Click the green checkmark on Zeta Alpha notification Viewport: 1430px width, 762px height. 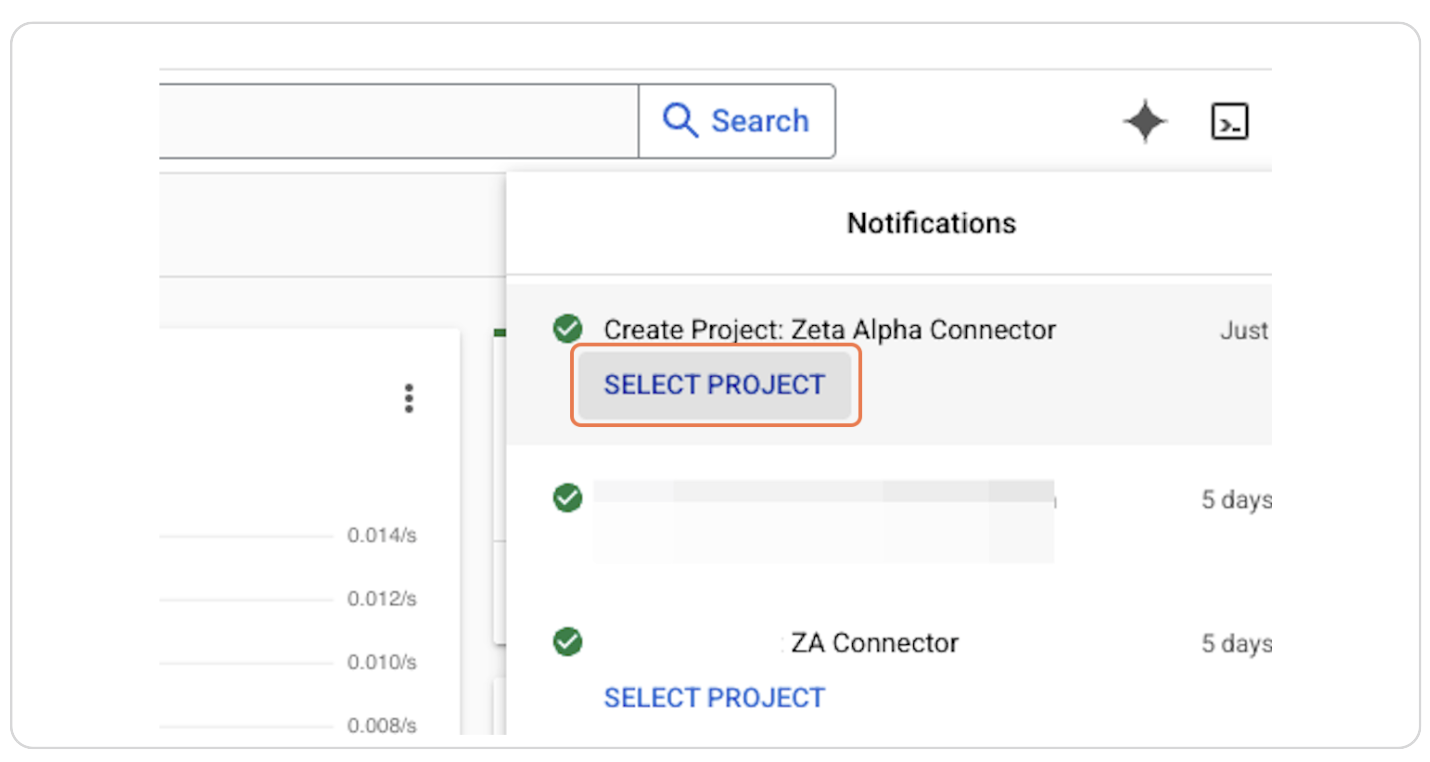567,329
